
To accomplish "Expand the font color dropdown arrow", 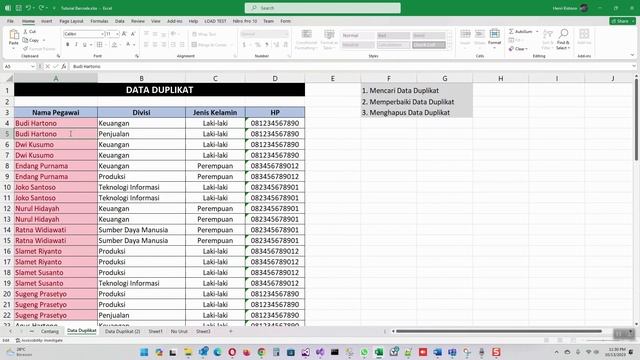I will pyautogui.click(x=134, y=44).
